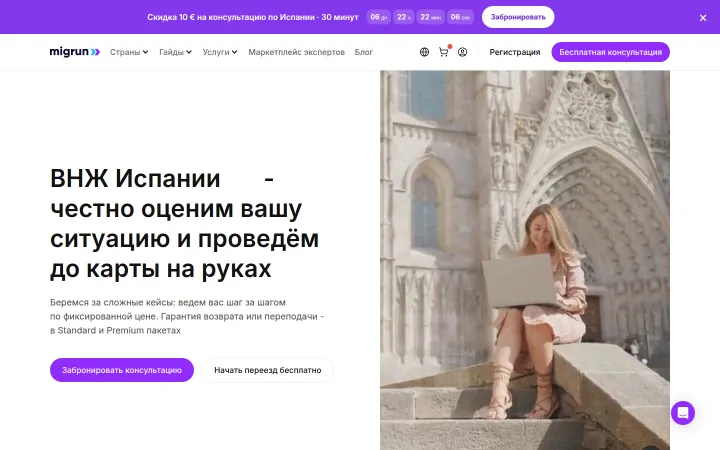This screenshot has height=450, width=720.
Task: Click the paragraph starting 'Беремся за сложные кейсы'
Action: tap(187, 316)
